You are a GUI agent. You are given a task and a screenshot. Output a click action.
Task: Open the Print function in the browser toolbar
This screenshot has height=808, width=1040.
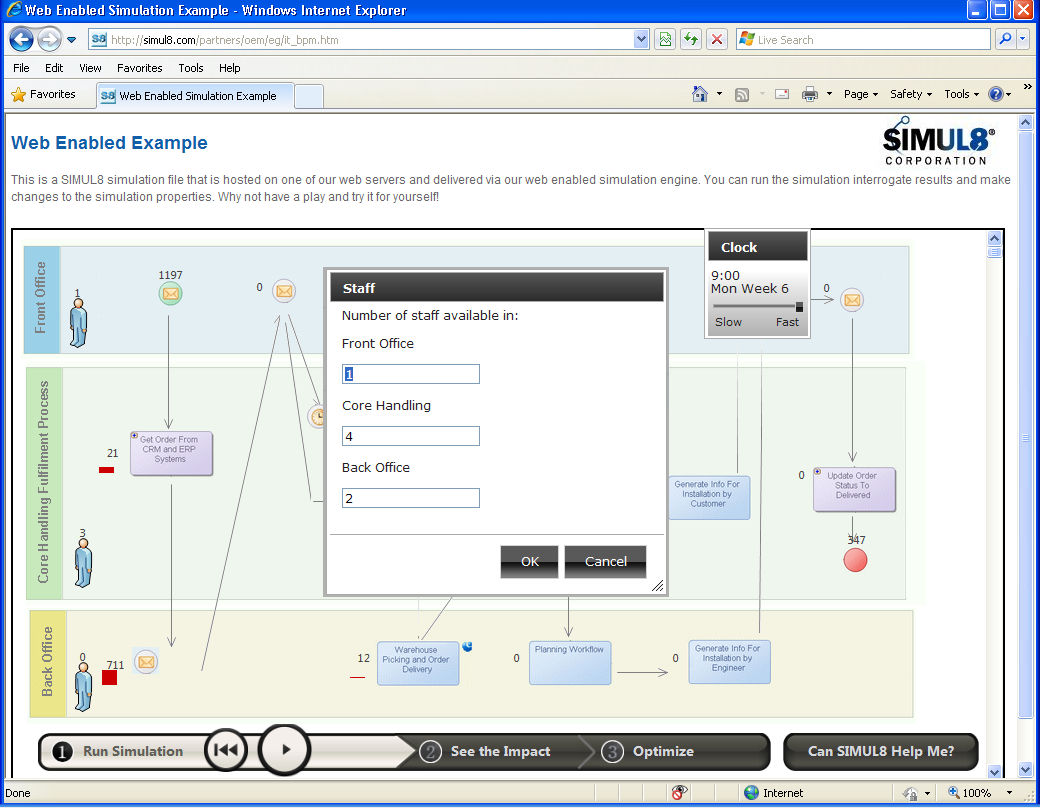(x=808, y=93)
